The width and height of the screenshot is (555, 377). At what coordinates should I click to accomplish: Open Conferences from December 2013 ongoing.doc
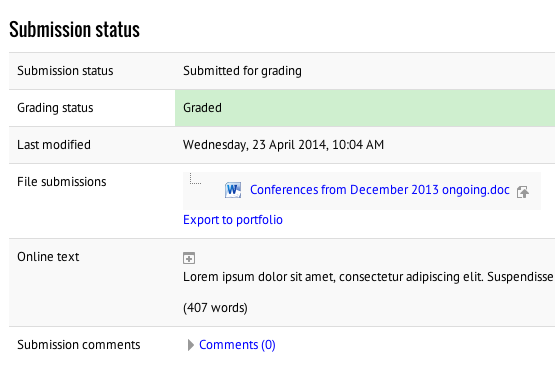pyautogui.click(x=380, y=190)
